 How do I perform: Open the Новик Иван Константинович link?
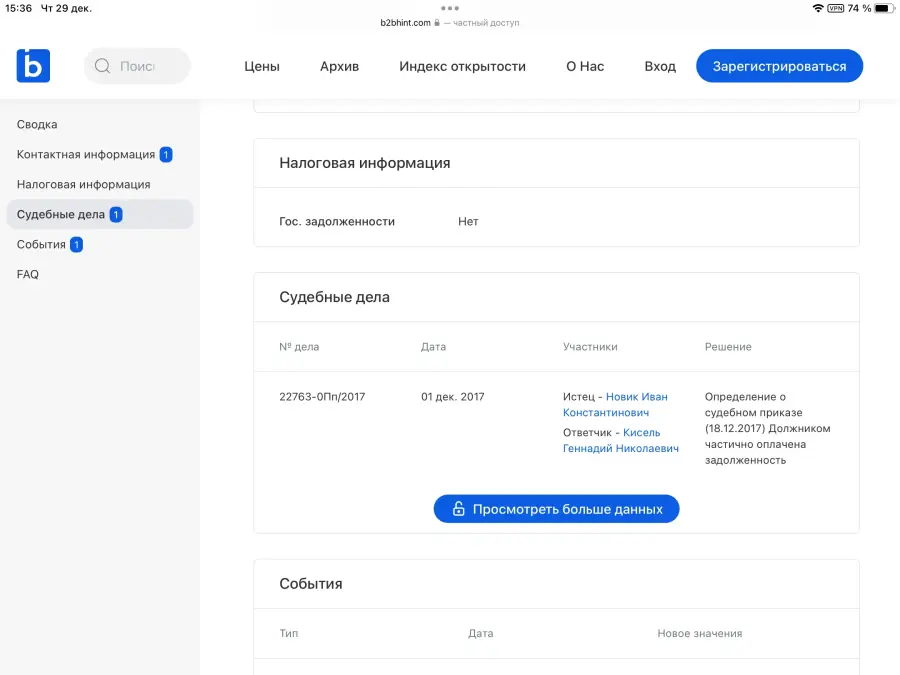(615, 405)
